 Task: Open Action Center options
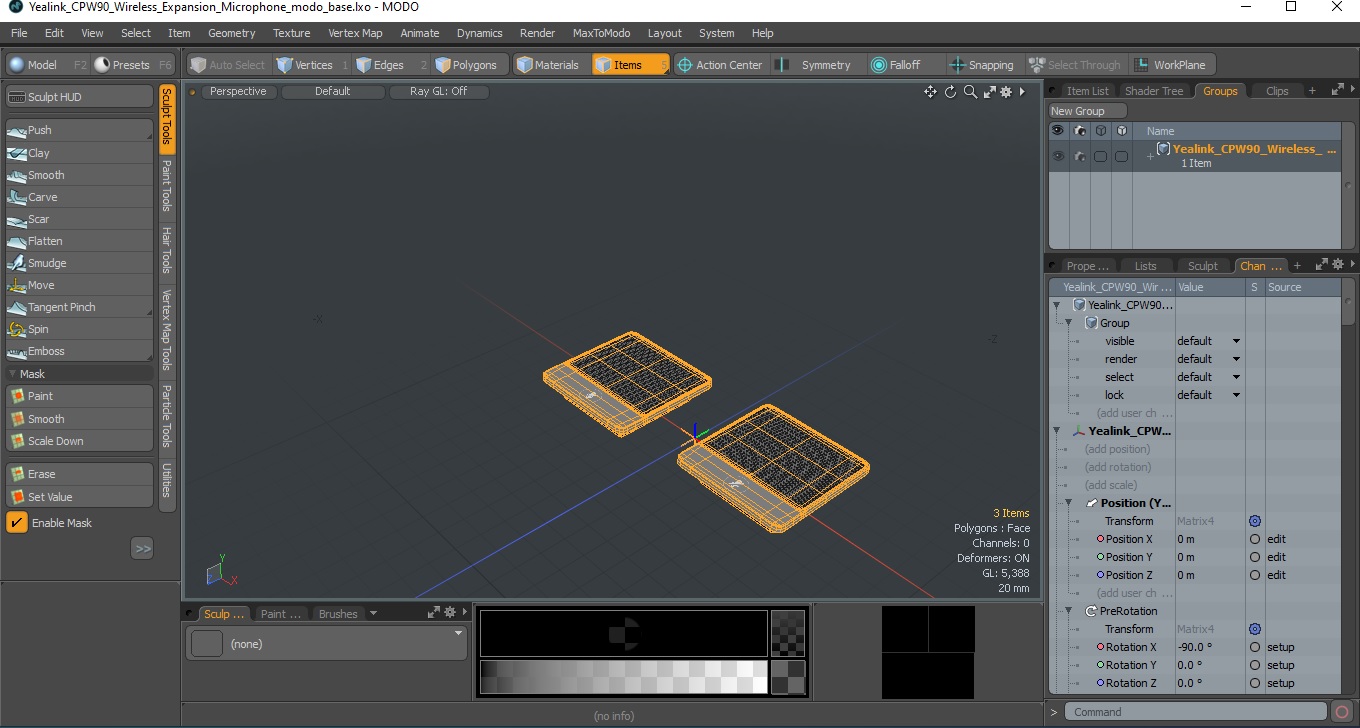[x=720, y=65]
